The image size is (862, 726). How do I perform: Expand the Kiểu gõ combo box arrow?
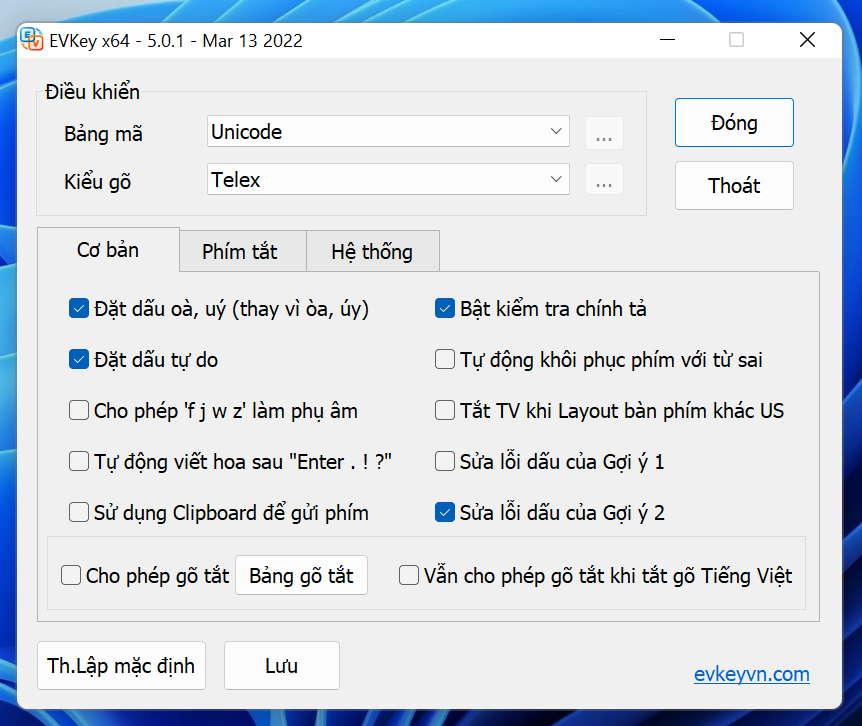(x=556, y=179)
